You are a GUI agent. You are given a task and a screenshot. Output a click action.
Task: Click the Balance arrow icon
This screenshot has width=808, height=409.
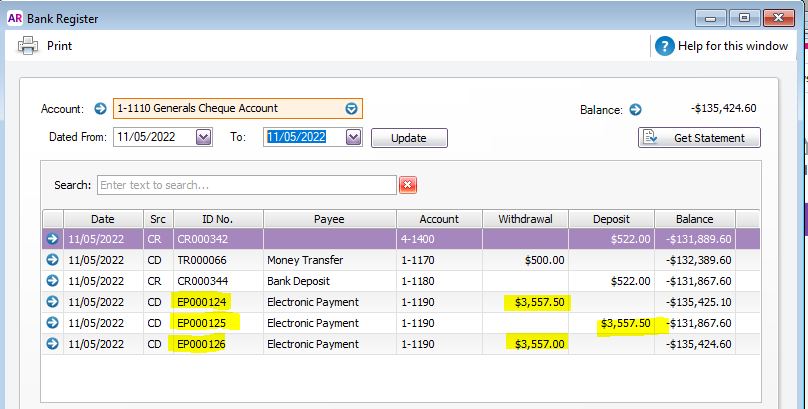(635, 110)
